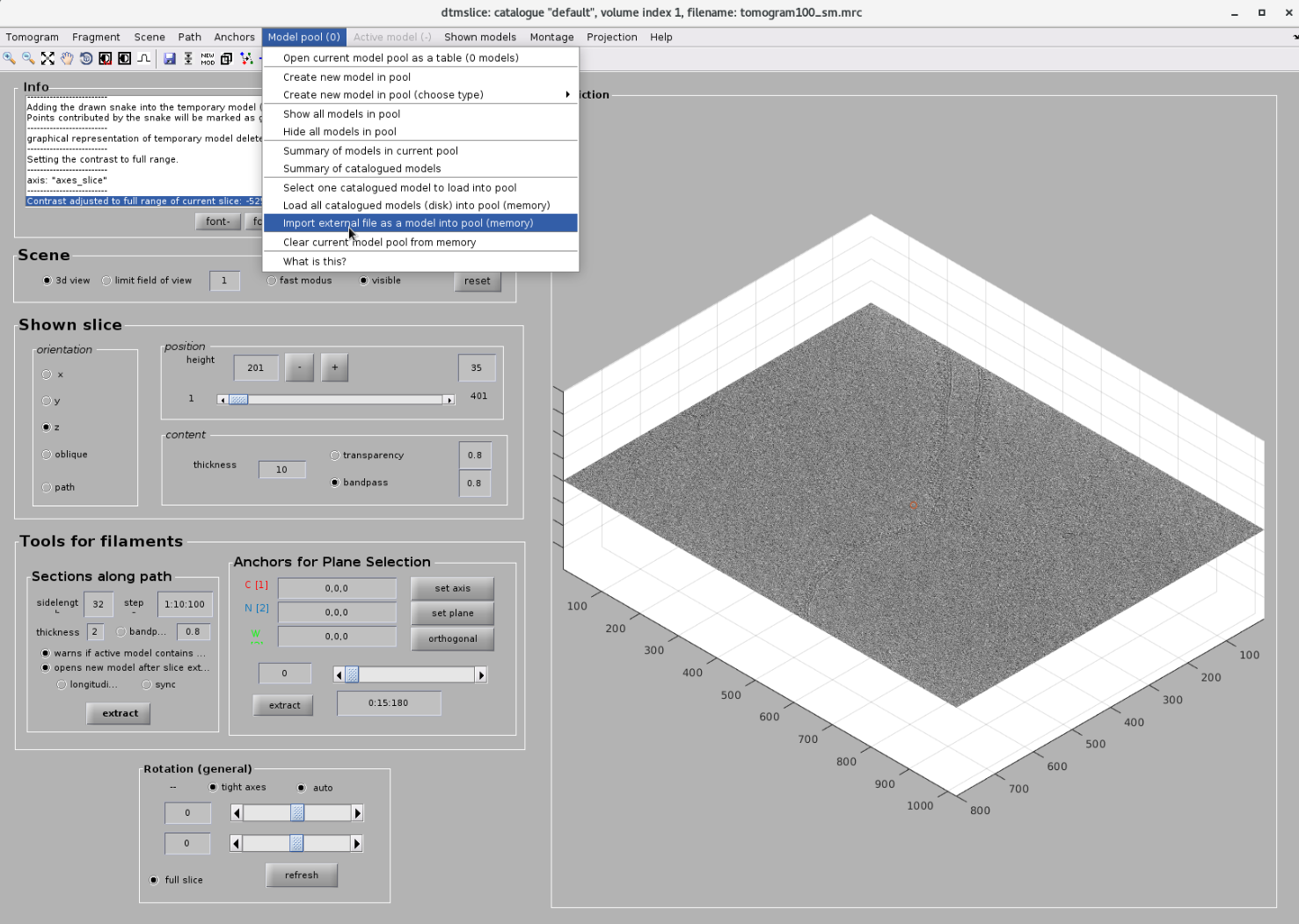Click the 3D rotate toolbar icon
This screenshot has width=1299, height=924.
[x=86, y=58]
